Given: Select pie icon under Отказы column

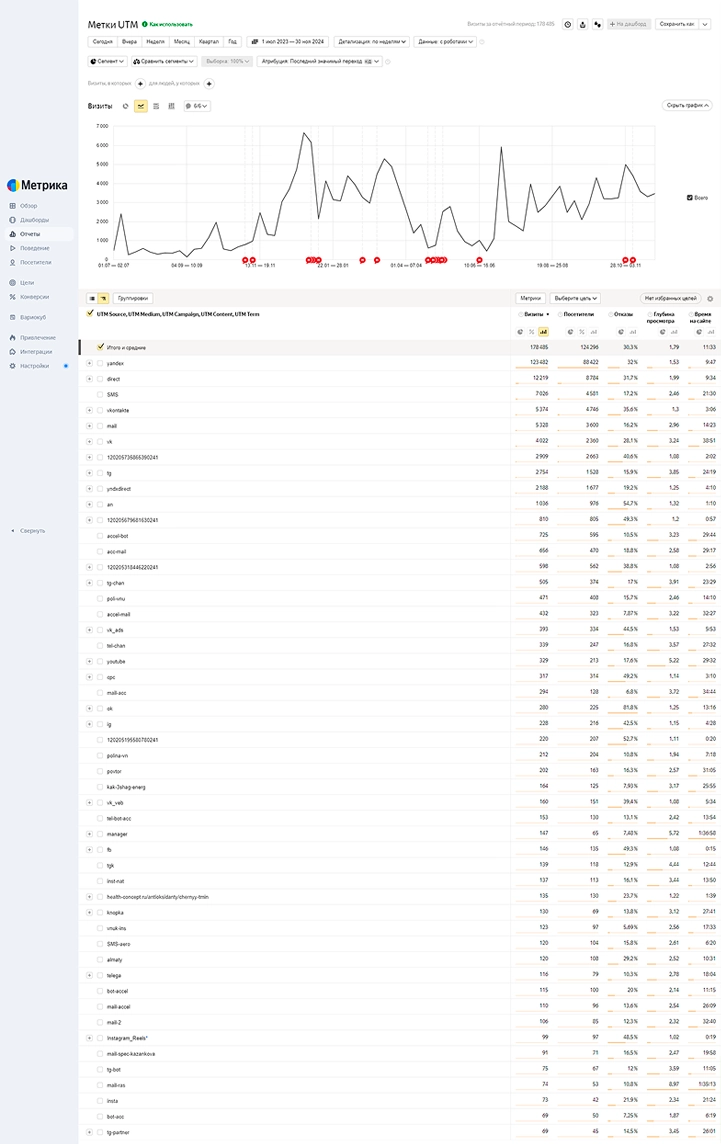Looking at the screenshot, I should coord(621,331).
